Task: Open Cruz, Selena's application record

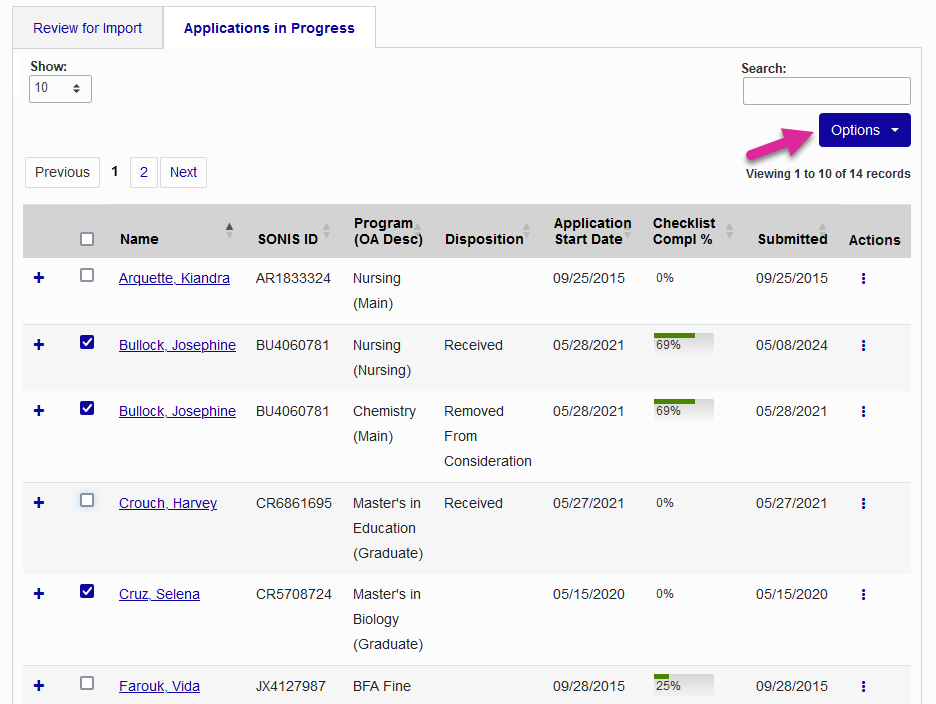Action: [x=158, y=593]
